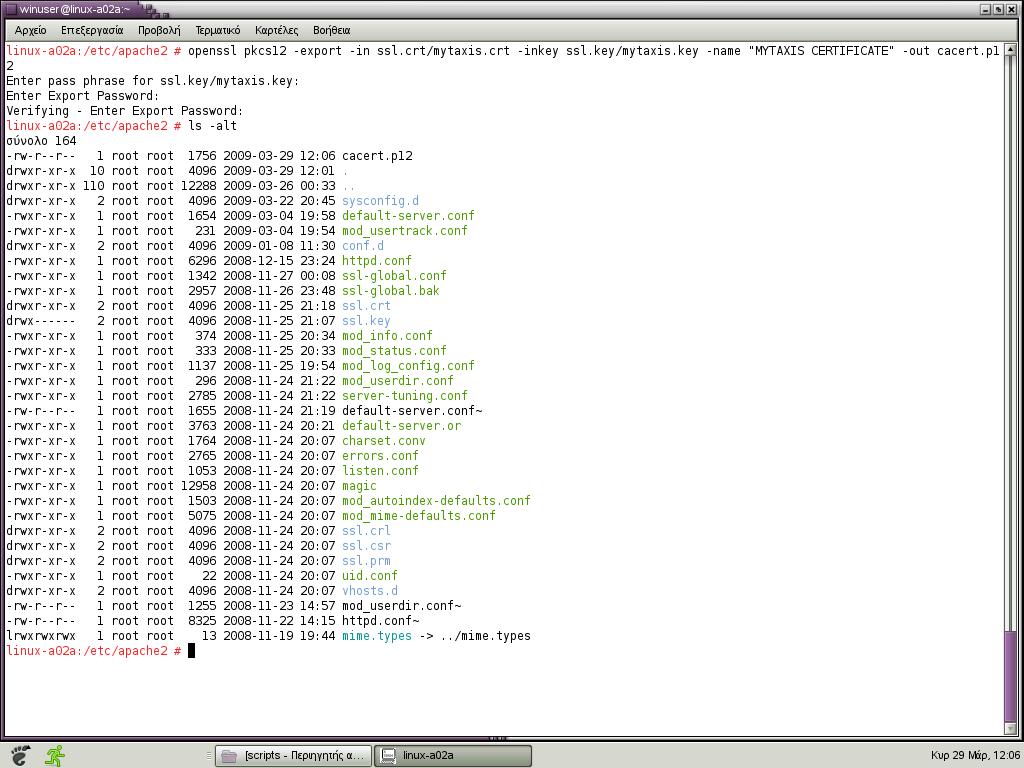
Task: Click the "Verifying - Enter Export Password:" line
Action: tap(124, 110)
